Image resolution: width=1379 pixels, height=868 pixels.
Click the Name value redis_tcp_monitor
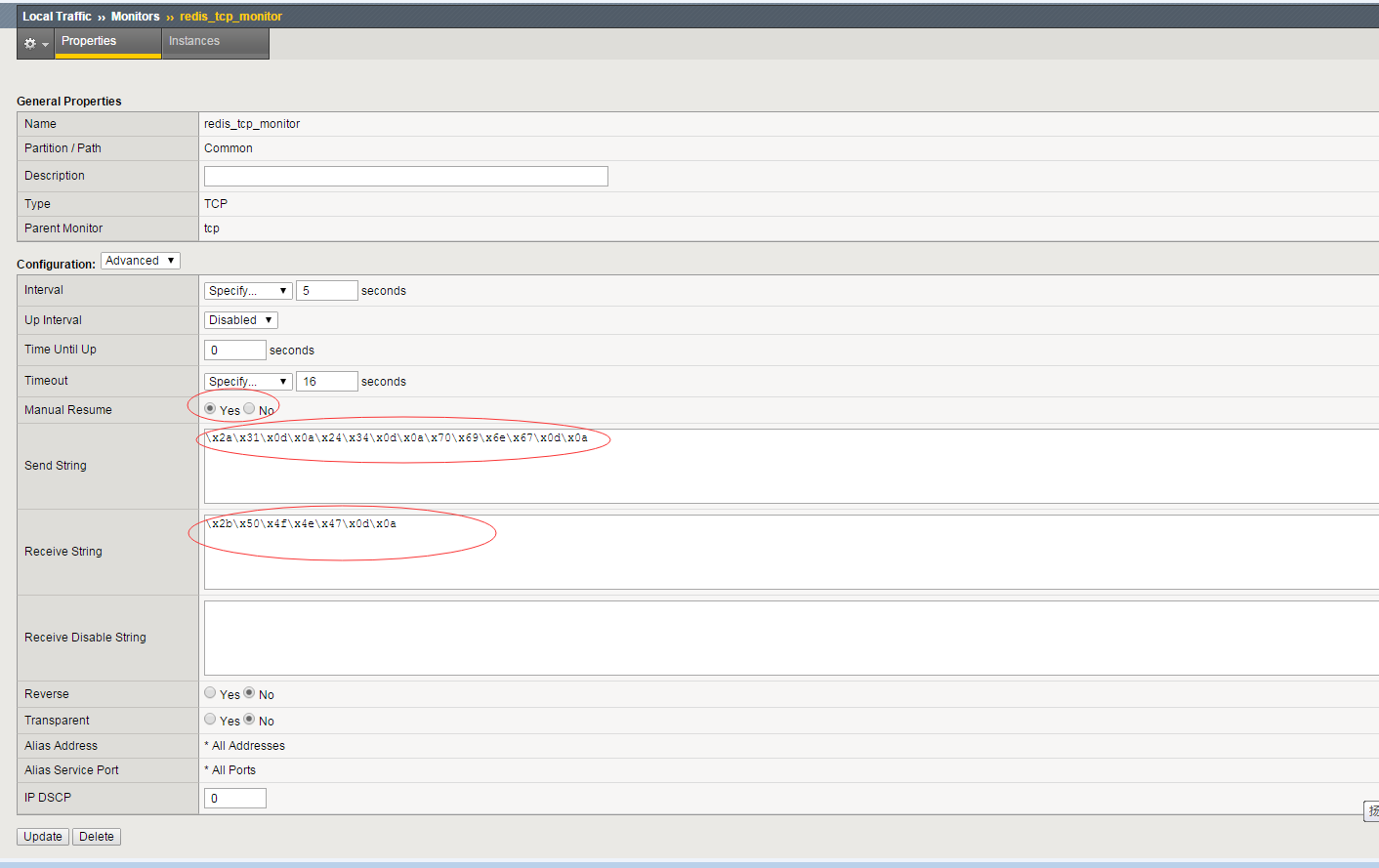pyautogui.click(x=252, y=124)
